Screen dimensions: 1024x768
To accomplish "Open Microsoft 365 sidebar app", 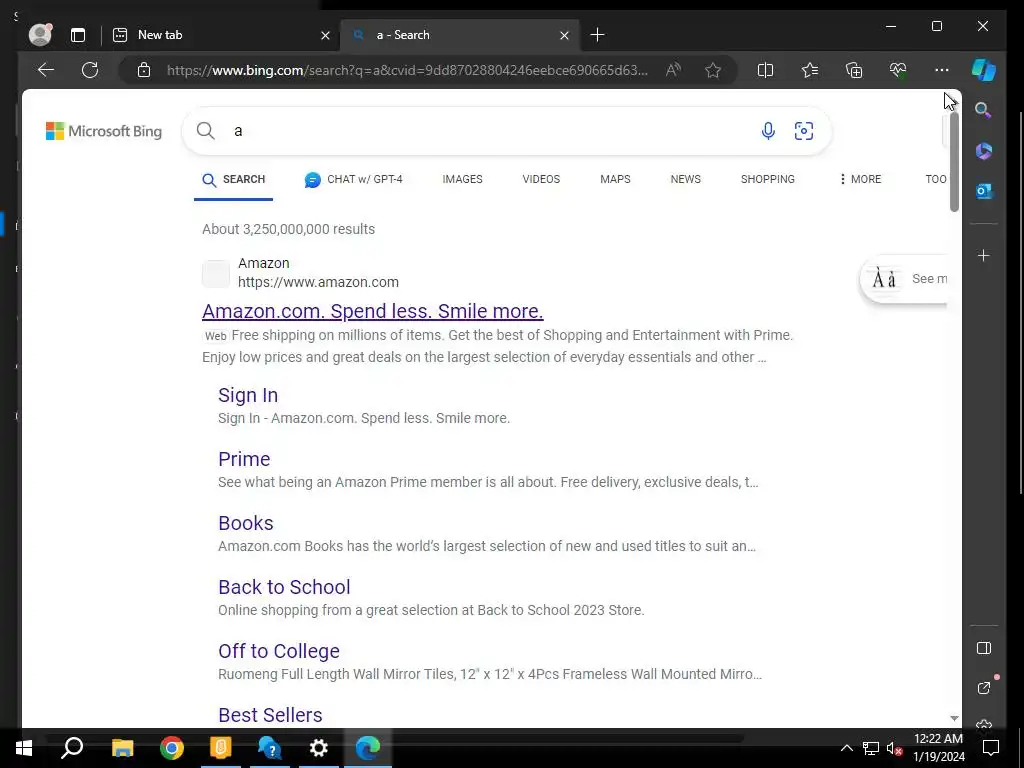I will [984, 151].
